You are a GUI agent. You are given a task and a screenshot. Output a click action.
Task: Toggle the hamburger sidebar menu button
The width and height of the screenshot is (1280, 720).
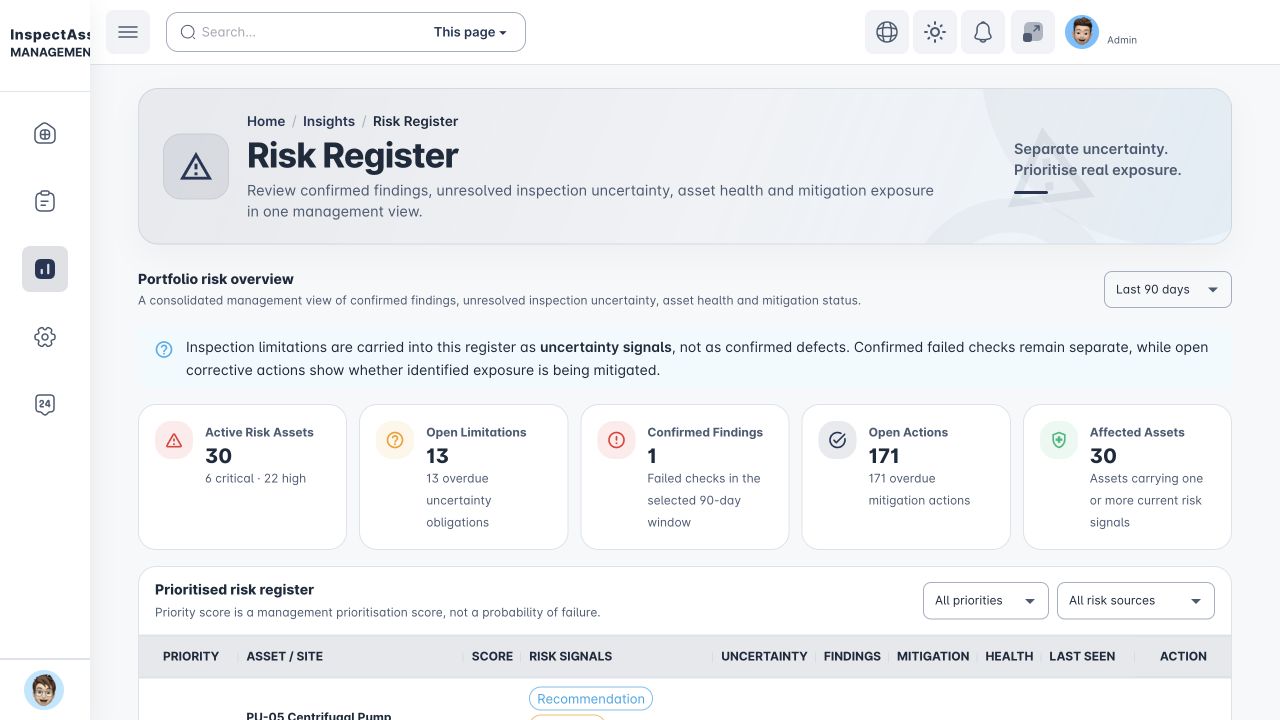click(128, 32)
